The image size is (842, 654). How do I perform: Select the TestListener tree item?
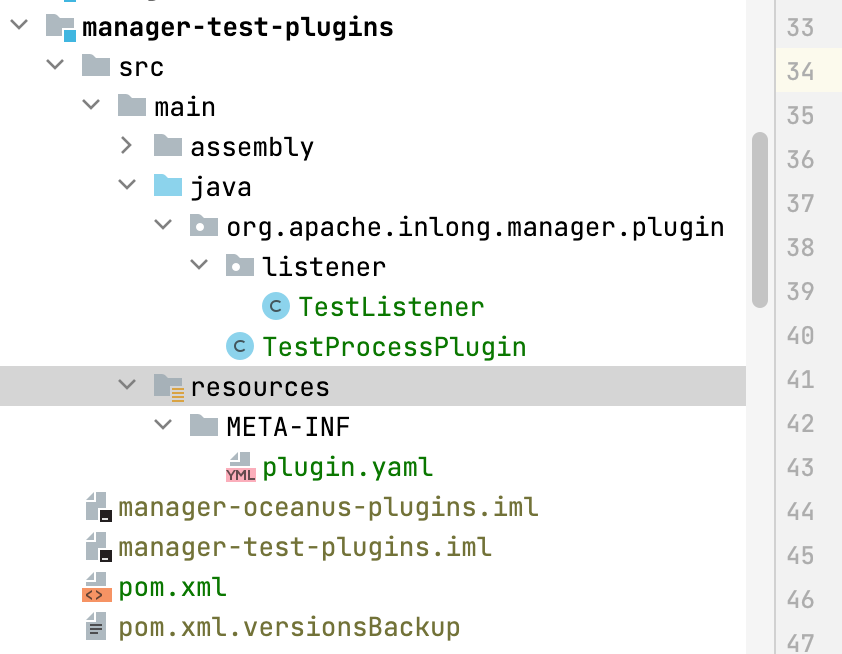pos(390,306)
